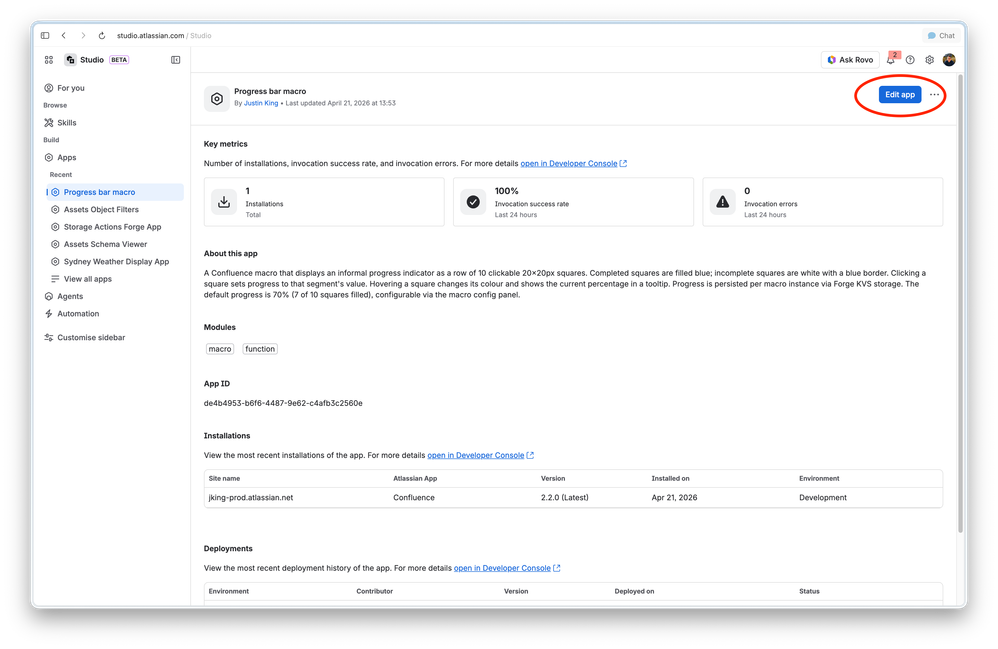Click the Confluence cell in installations table
Screen dimensions: 998x649
[x=414, y=498]
